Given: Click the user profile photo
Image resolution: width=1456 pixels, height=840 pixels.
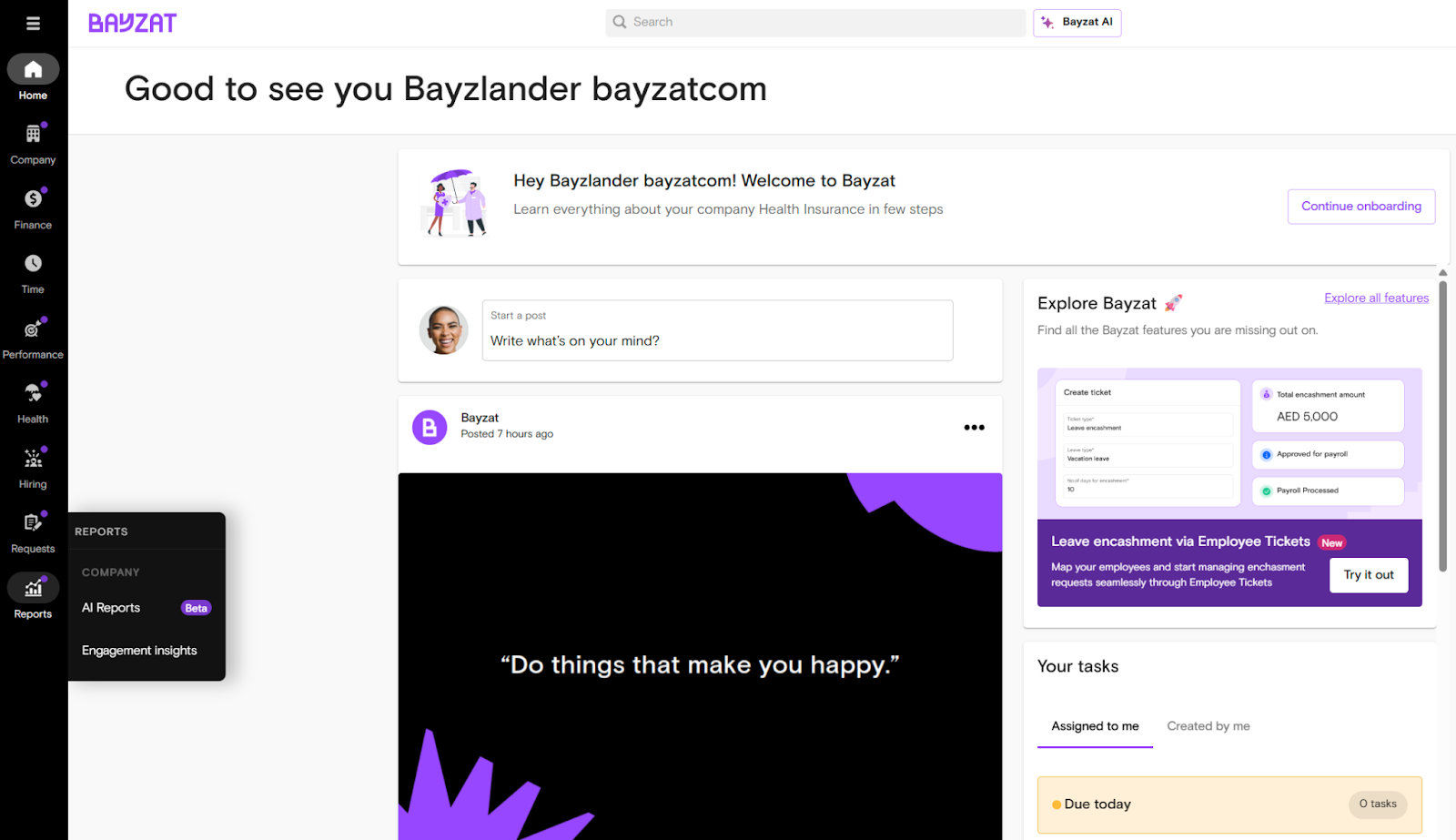Looking at the screenshot, I should 443,329.
